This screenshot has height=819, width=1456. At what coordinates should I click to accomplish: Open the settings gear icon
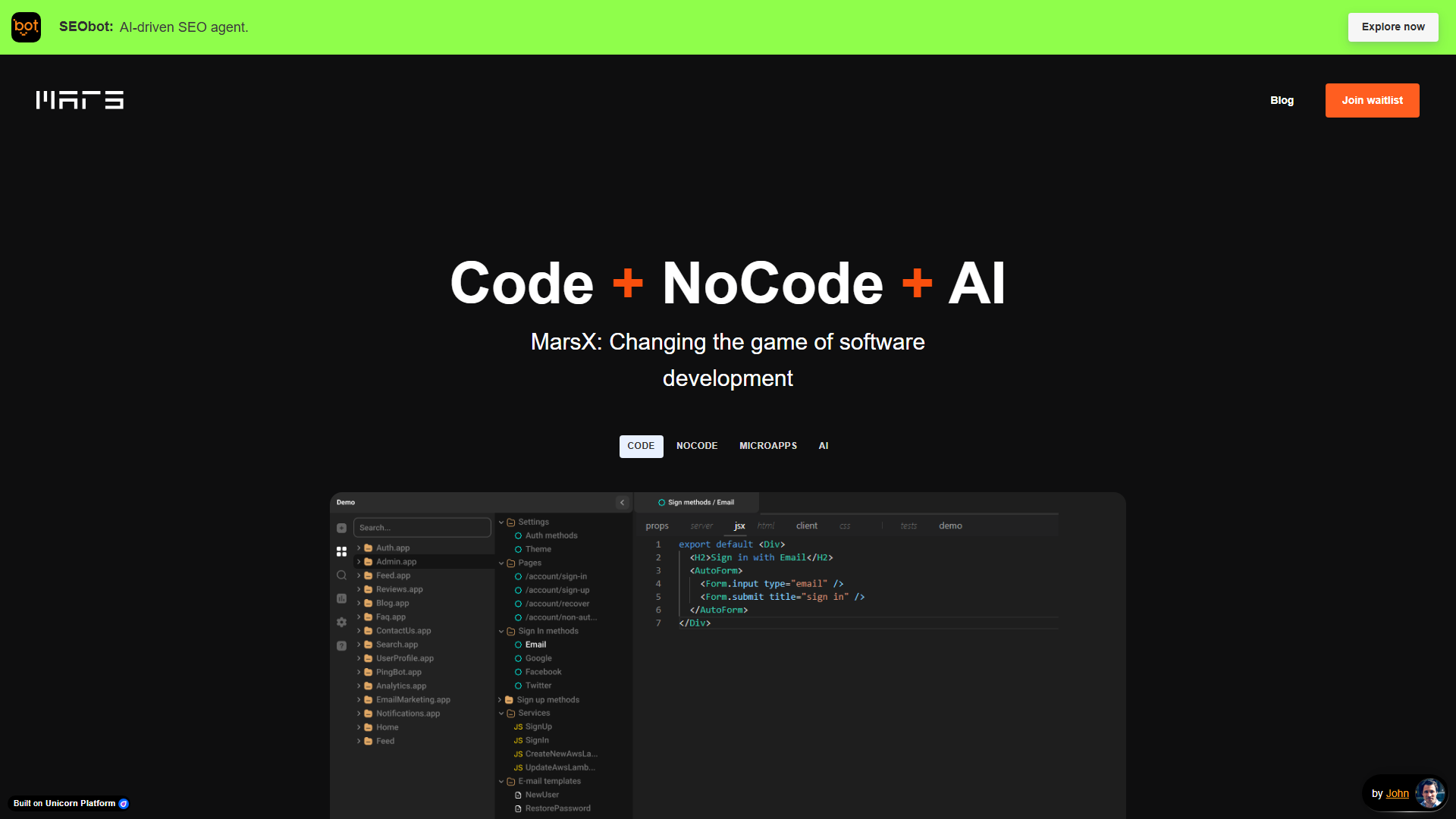pyautogui.click(x=342, y=622)
